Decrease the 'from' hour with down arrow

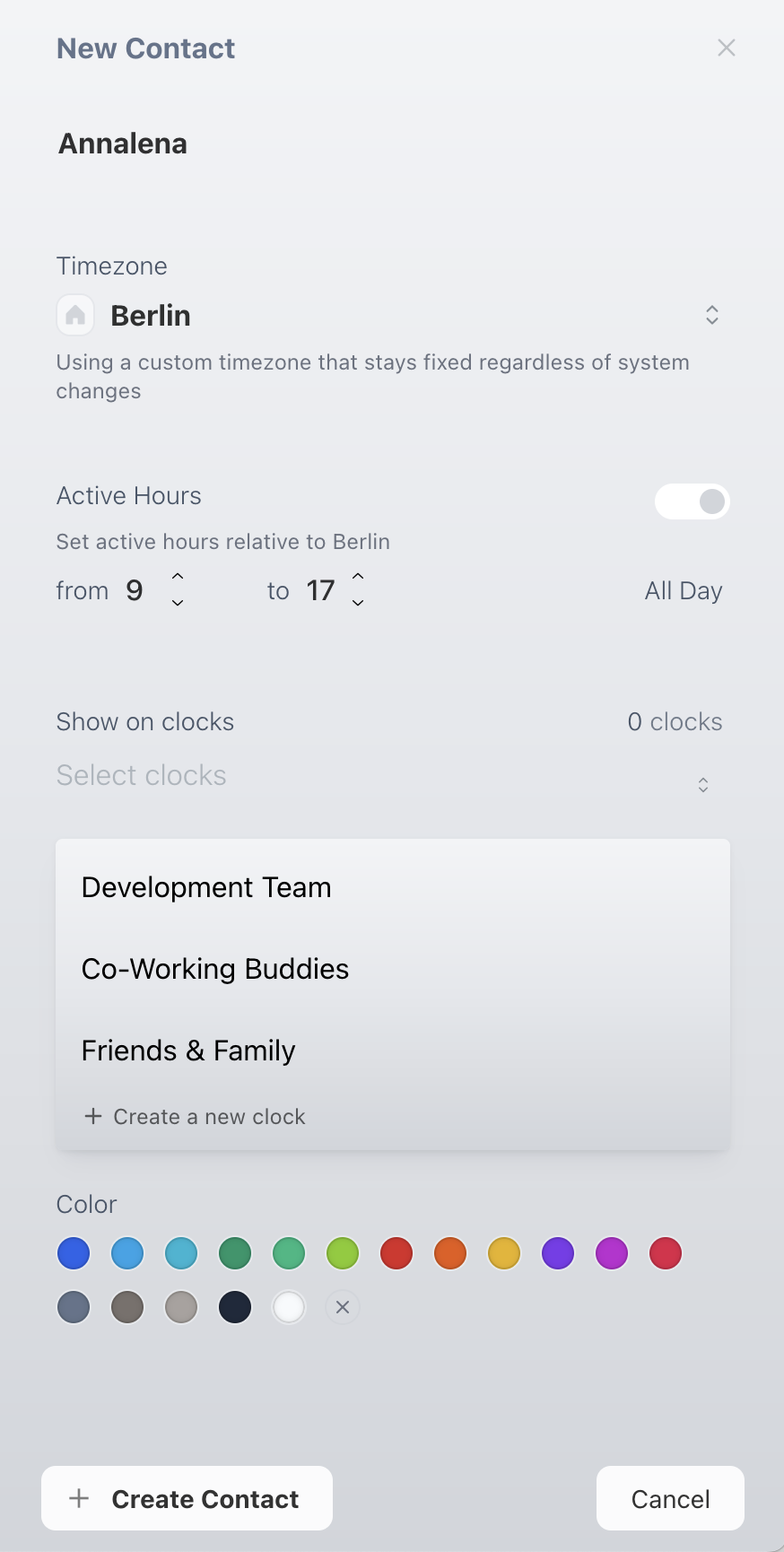(x=178, y=603)
